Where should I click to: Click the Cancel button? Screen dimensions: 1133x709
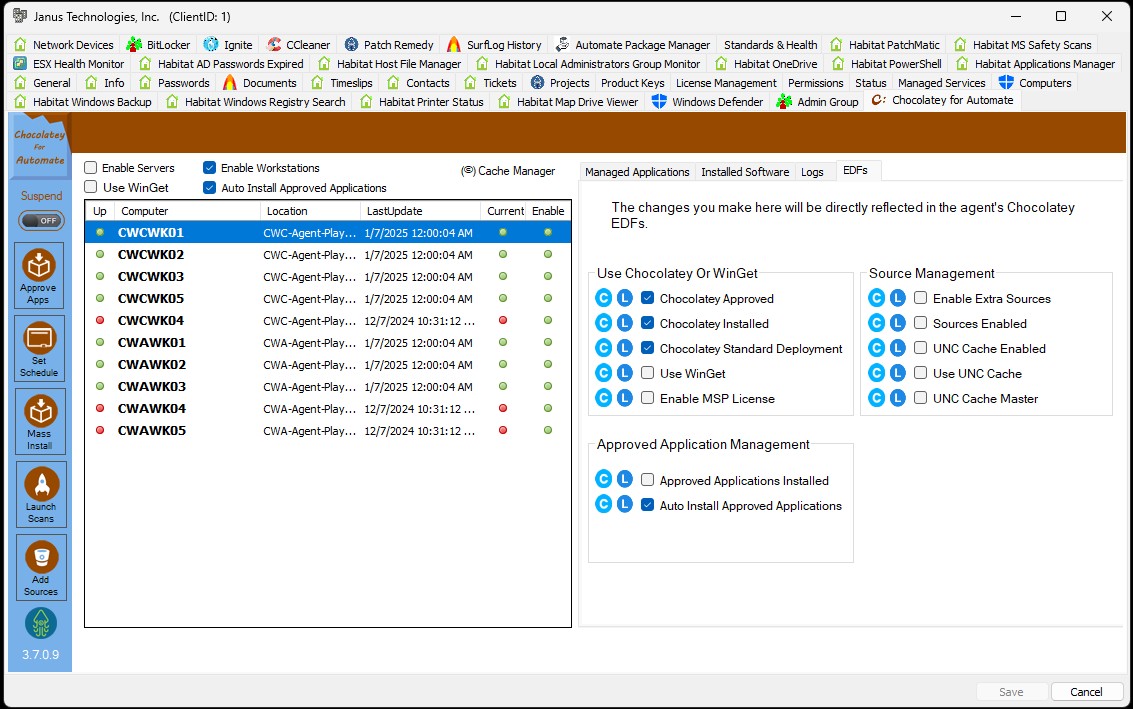pos(1086,692)
